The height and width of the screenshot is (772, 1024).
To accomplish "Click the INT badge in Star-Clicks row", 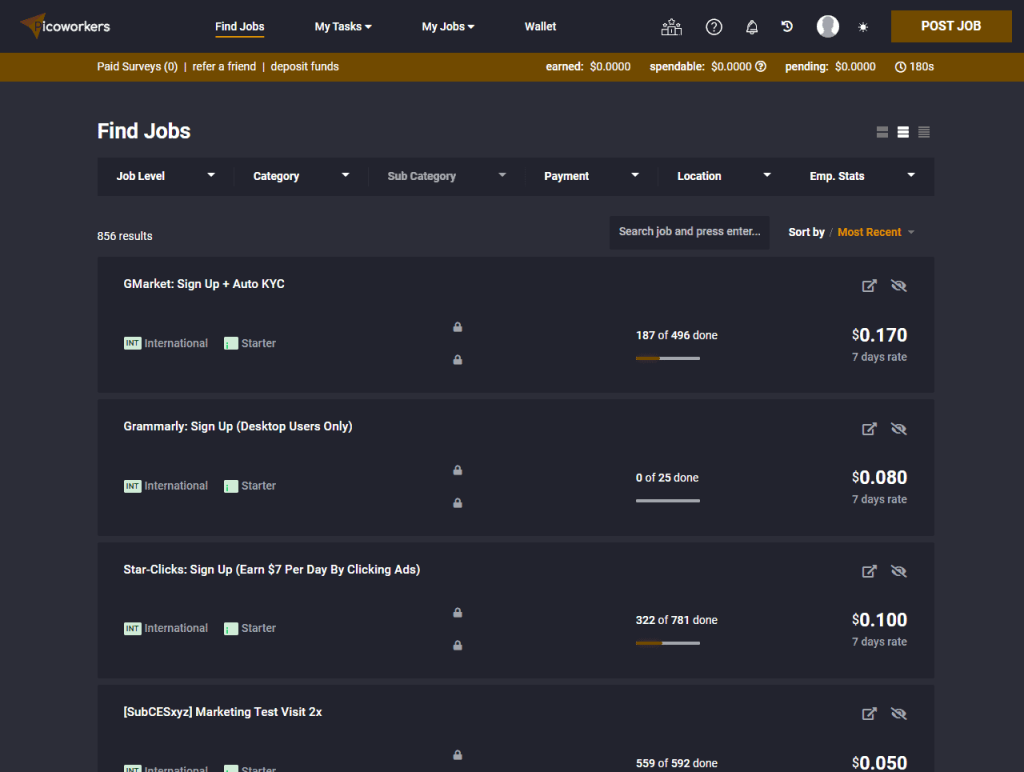I will click(x=133, y=628).
